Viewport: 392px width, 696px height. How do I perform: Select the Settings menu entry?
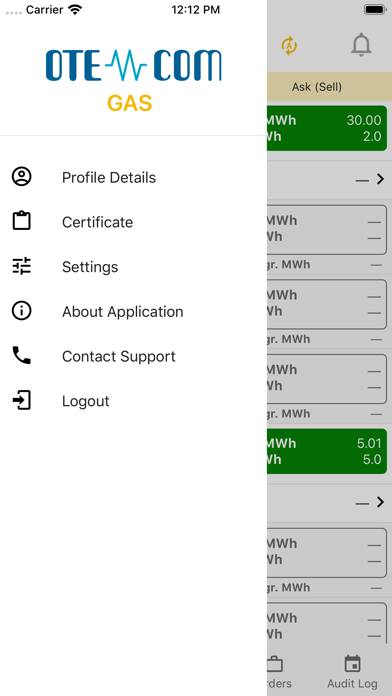90,267
